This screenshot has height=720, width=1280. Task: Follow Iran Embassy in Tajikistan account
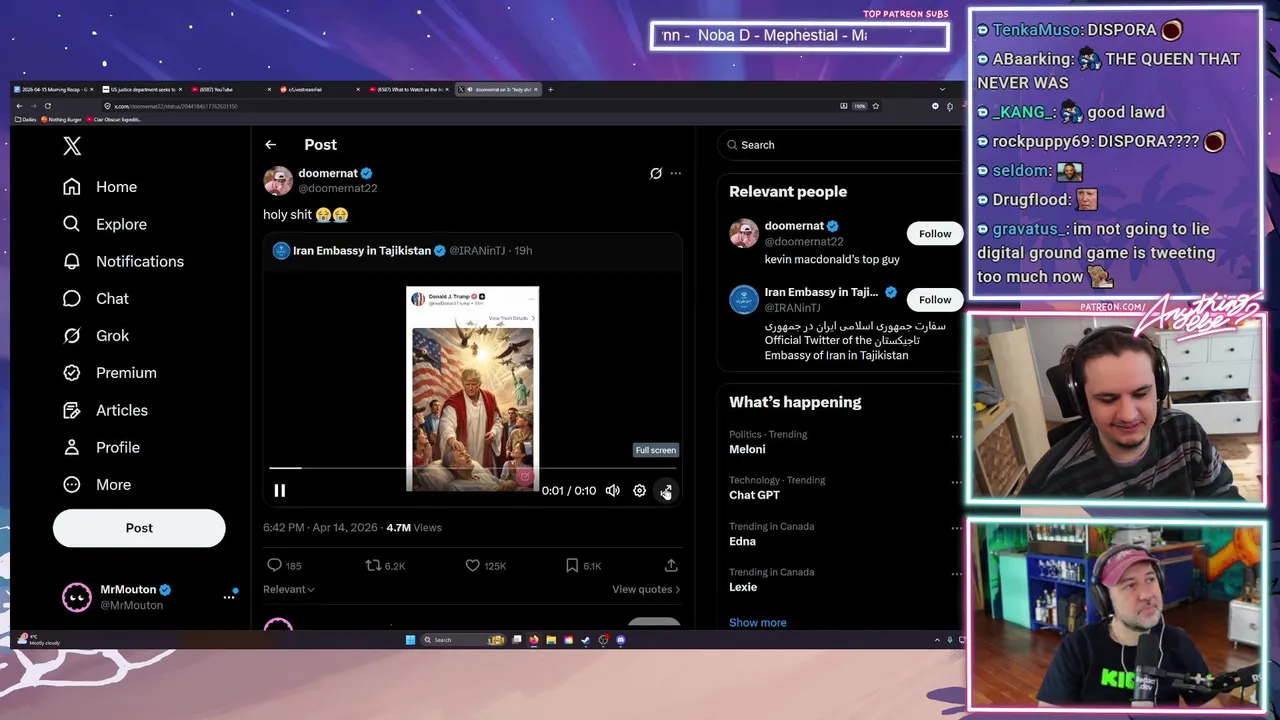(x=935, y=300)
